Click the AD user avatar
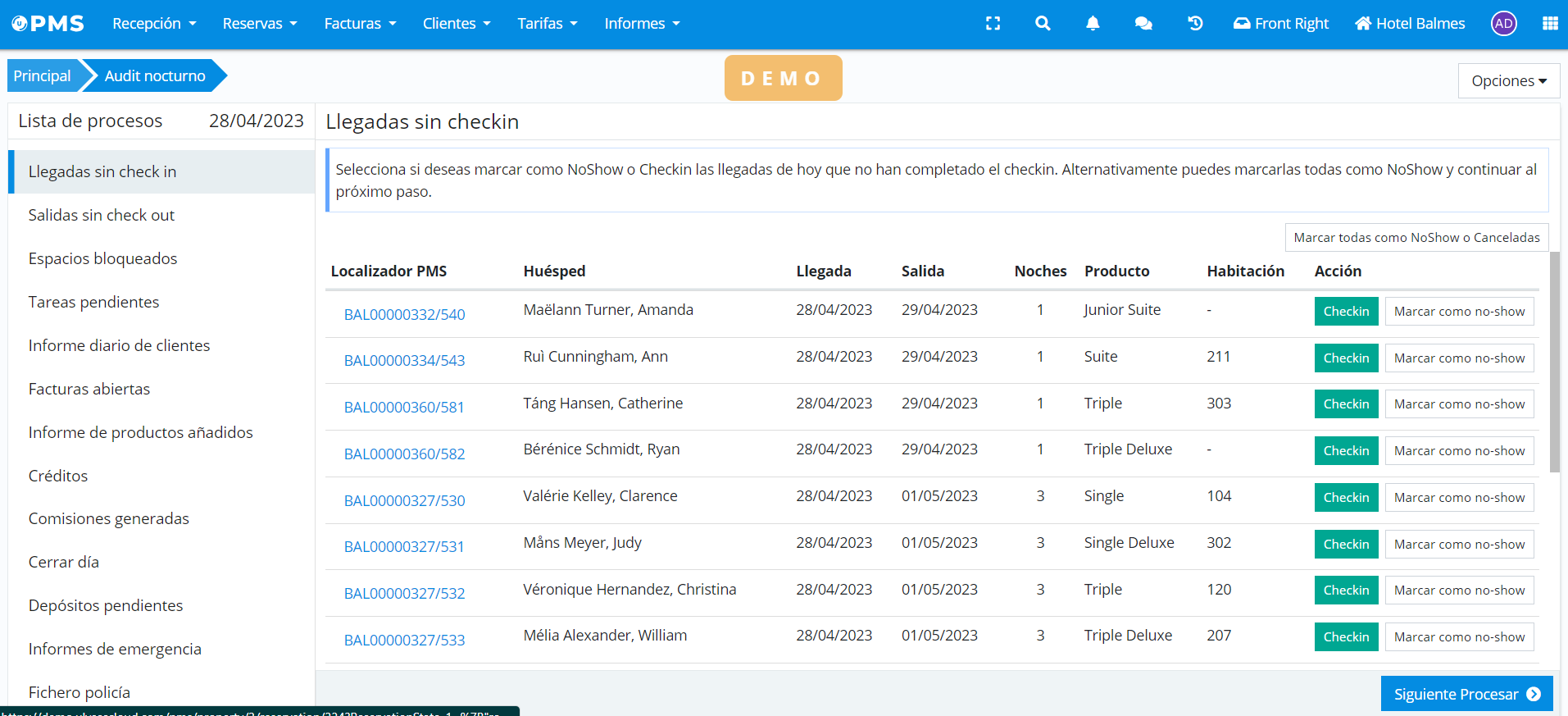This screenshot has height=716, width=1568. 1503,24
